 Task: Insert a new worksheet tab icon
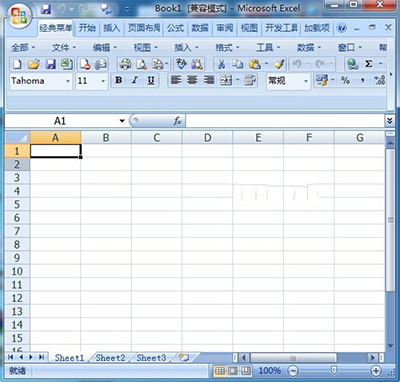[184, 358]
